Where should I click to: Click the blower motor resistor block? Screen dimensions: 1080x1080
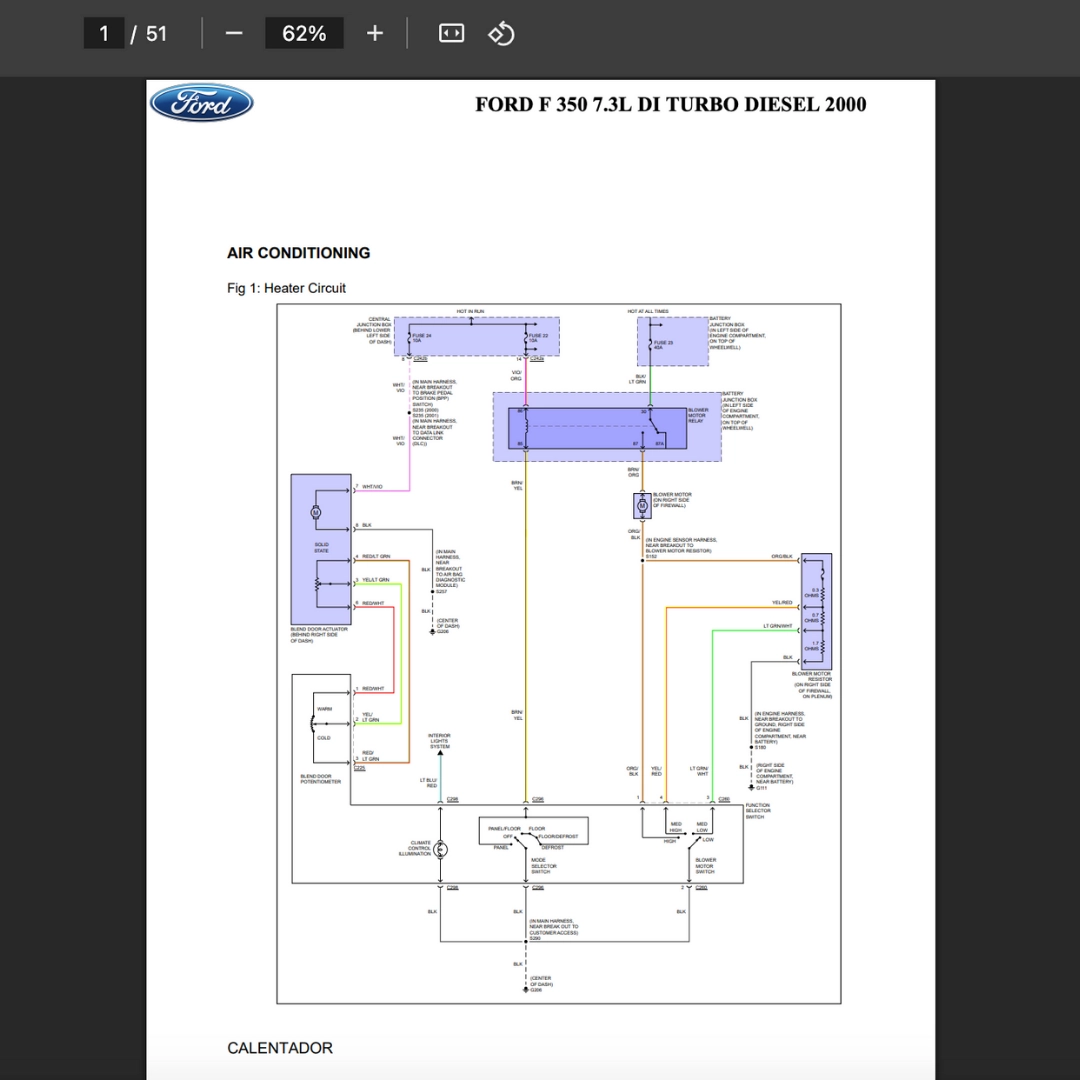pyautogui.click(x=816, y=611)
